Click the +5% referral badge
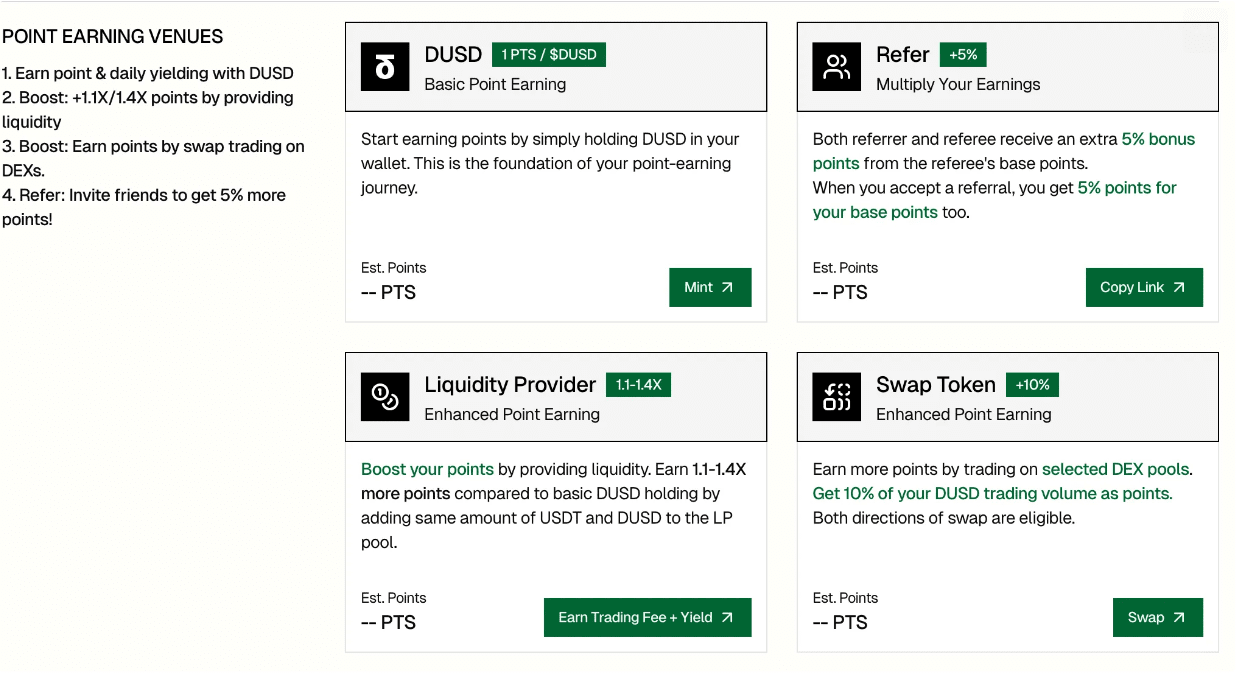This screenshot has height=674, width=1250. click(963, 55)
